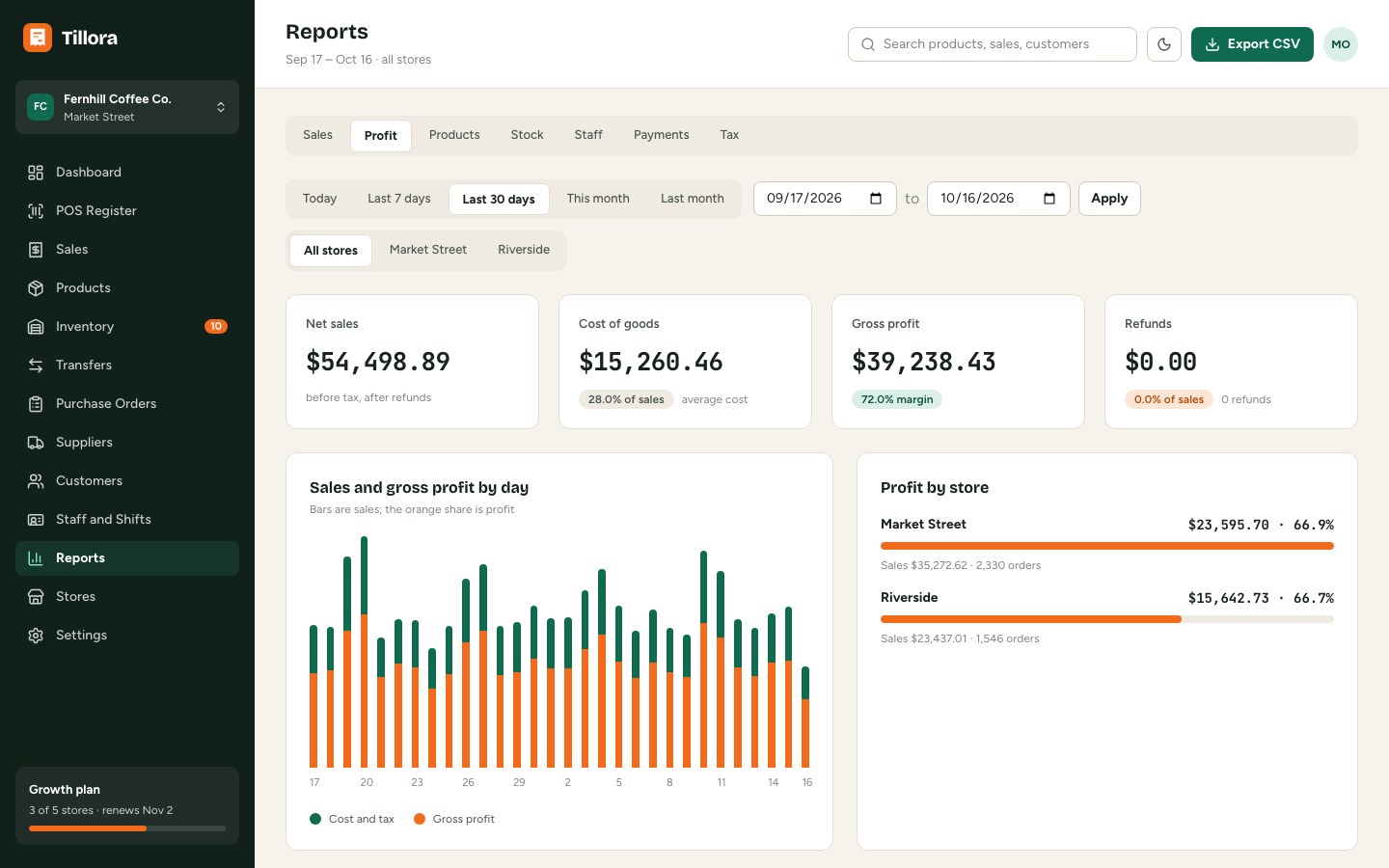Open the Products sidebar item
This screenshot has height=868, width=1389.
click(x=127, y=288)
